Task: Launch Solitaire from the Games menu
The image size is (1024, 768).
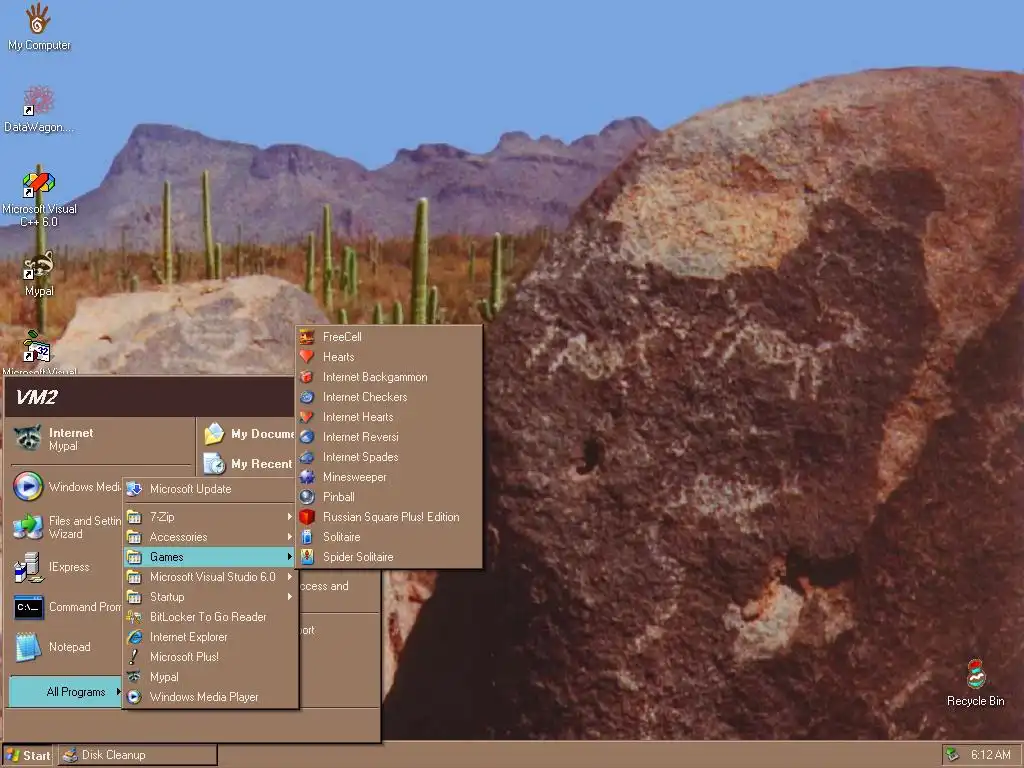Action: coord(389,537)
